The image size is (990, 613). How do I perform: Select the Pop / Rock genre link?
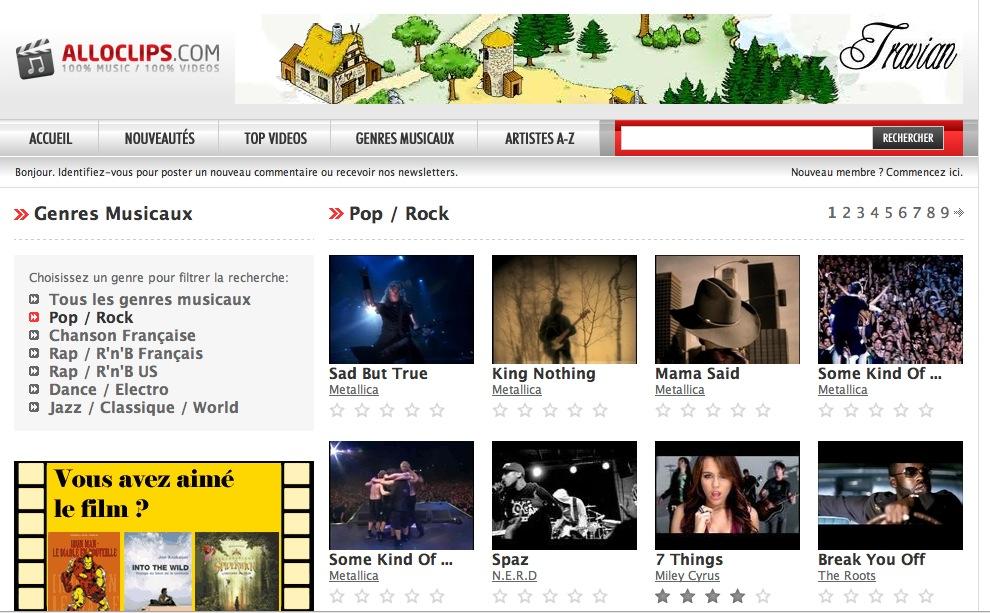[91, 317]
